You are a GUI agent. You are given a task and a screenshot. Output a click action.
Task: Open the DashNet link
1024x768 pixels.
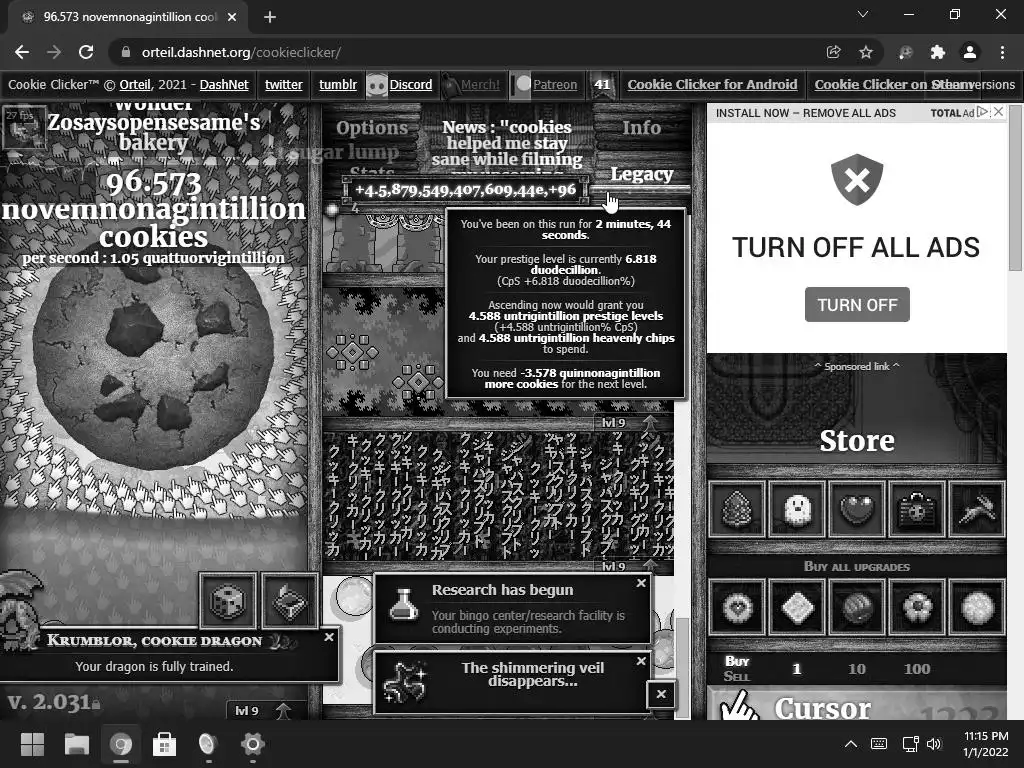(x=224, y=84)
